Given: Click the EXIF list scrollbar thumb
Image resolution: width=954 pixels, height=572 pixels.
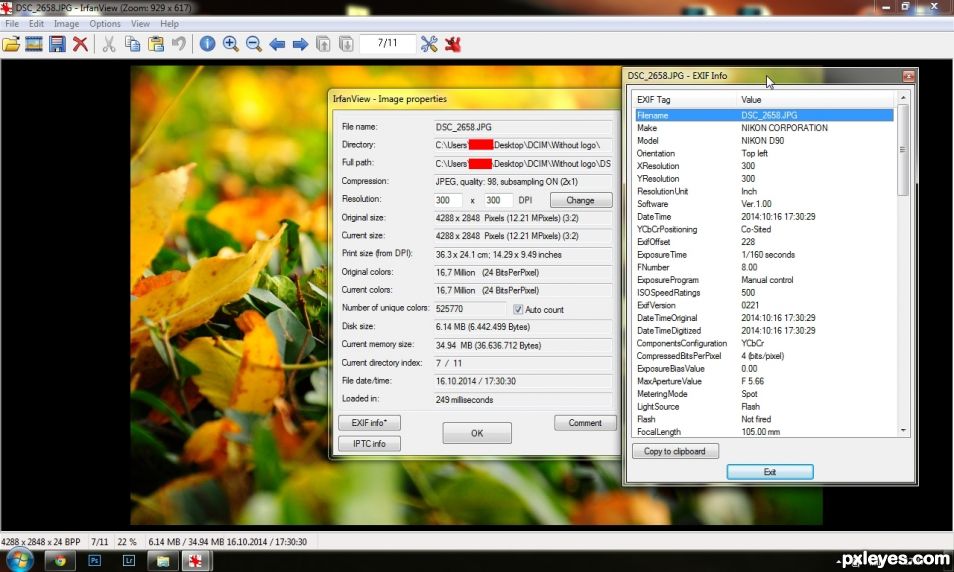Looking at the screenshot, I should click(903, 150).
